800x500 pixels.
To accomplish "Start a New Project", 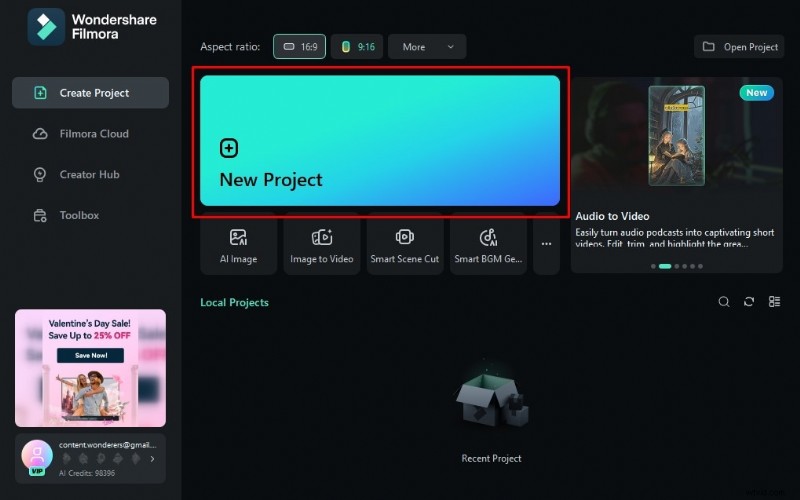I will [380, 141].
